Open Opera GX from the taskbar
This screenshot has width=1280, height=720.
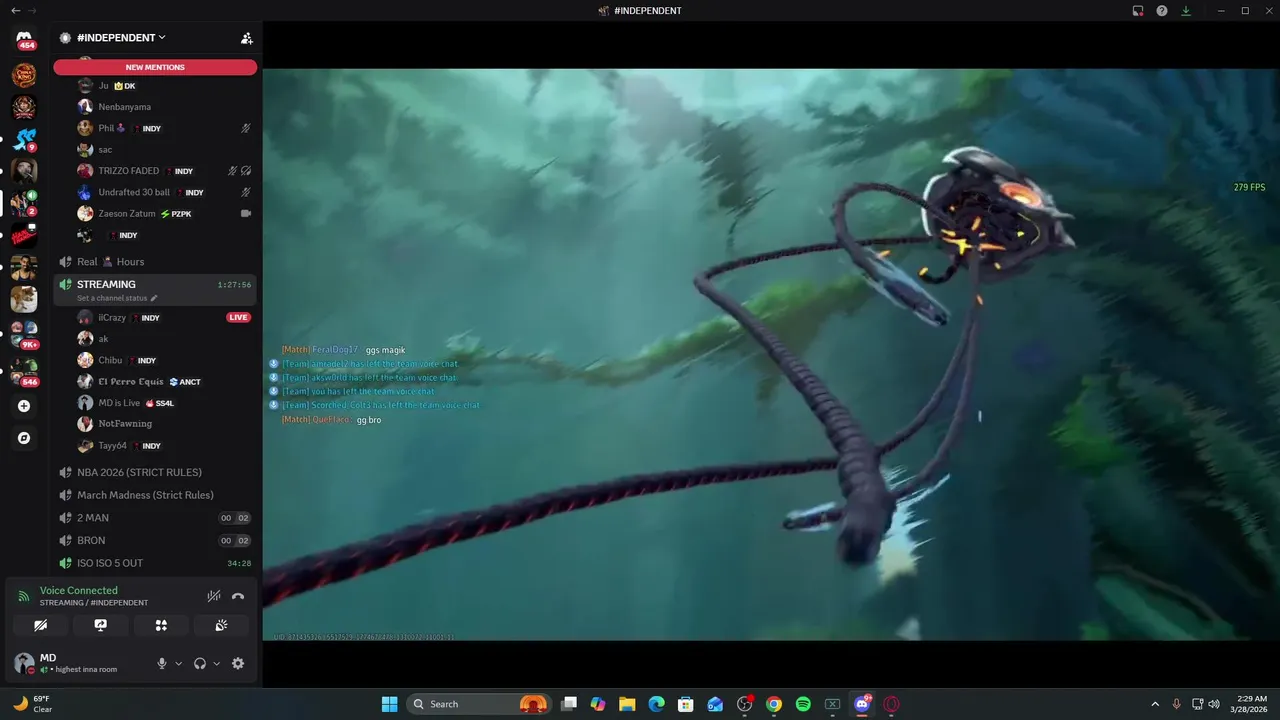(891, 704)
